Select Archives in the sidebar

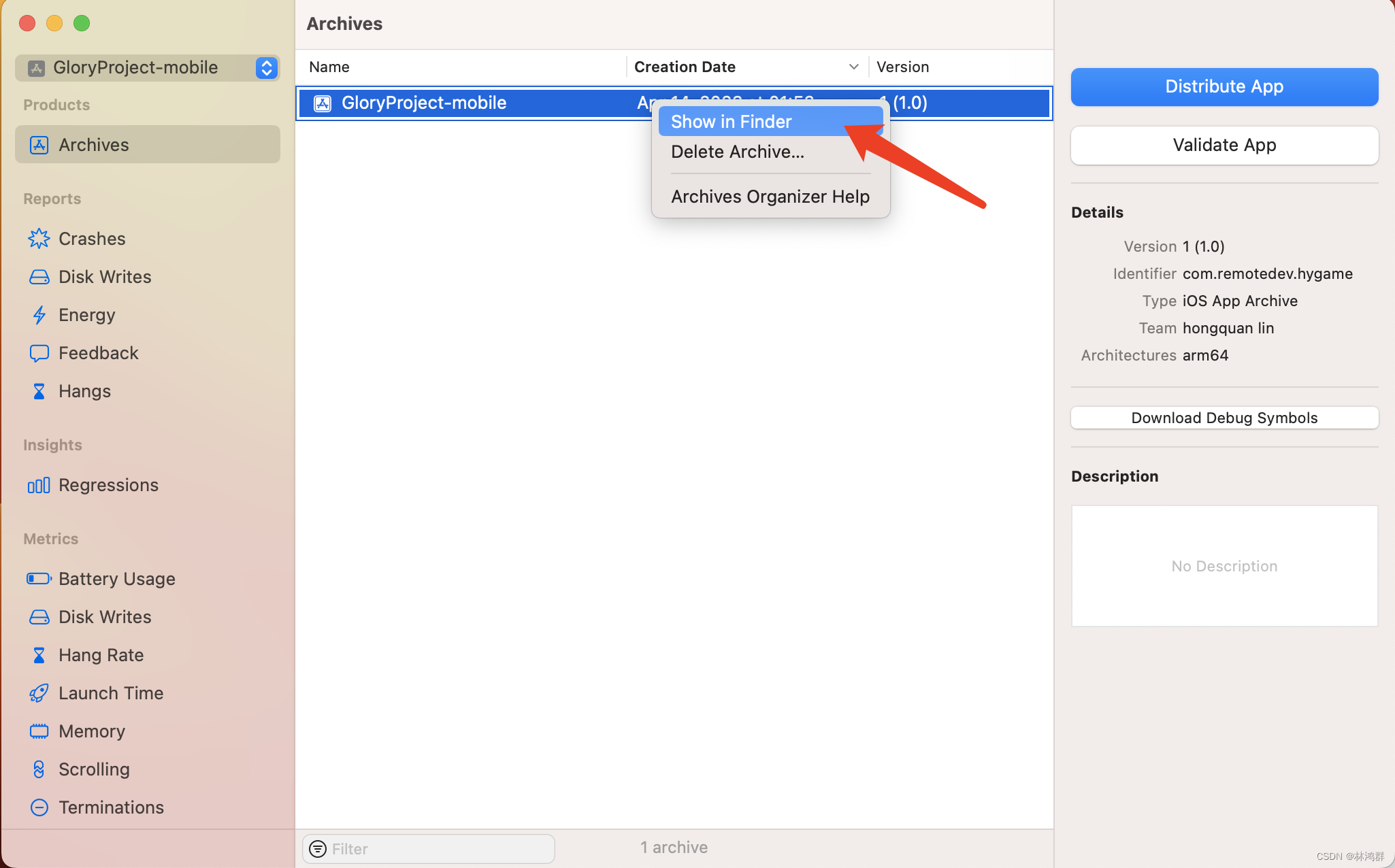tap(148, 145)
